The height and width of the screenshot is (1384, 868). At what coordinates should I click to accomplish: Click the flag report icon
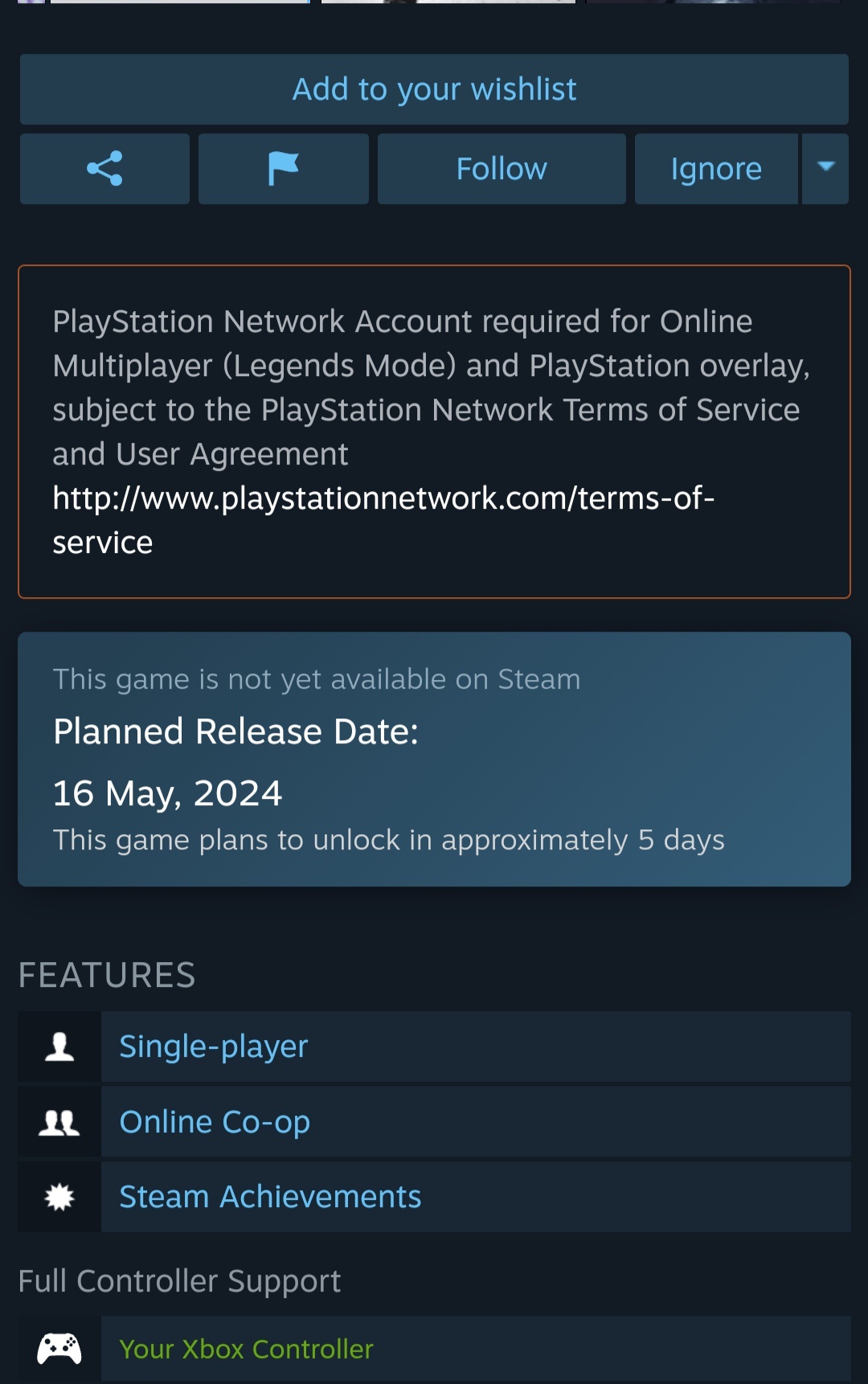click(283, 169)
